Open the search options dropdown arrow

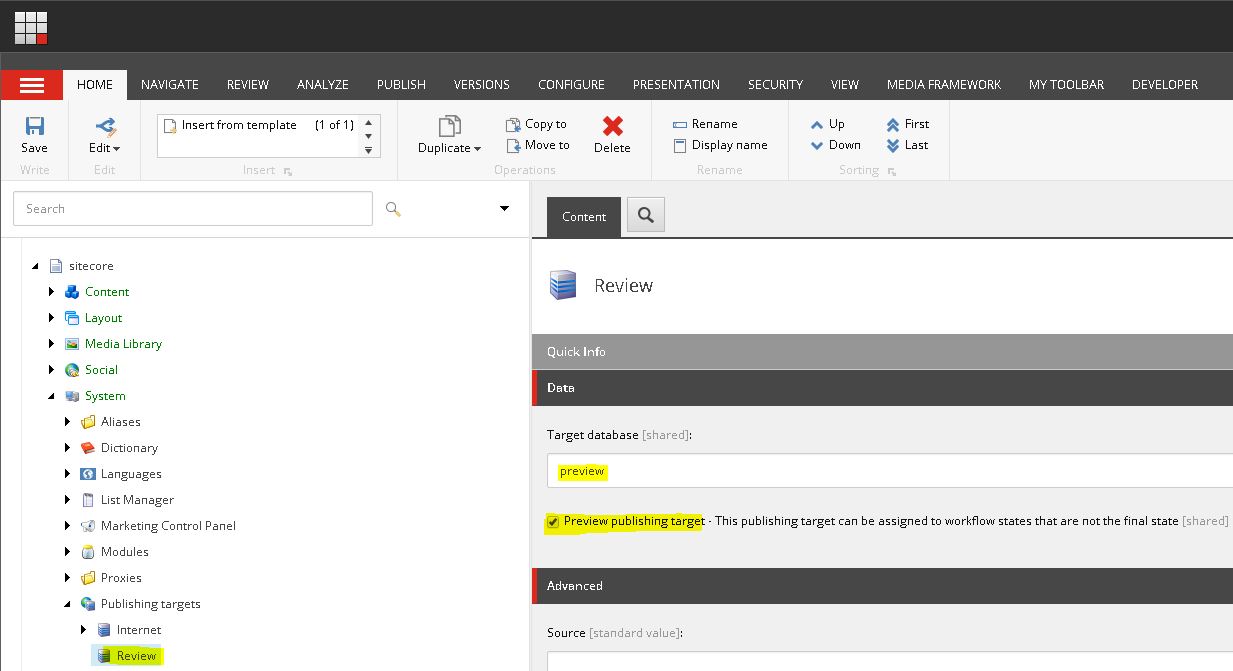504,208
